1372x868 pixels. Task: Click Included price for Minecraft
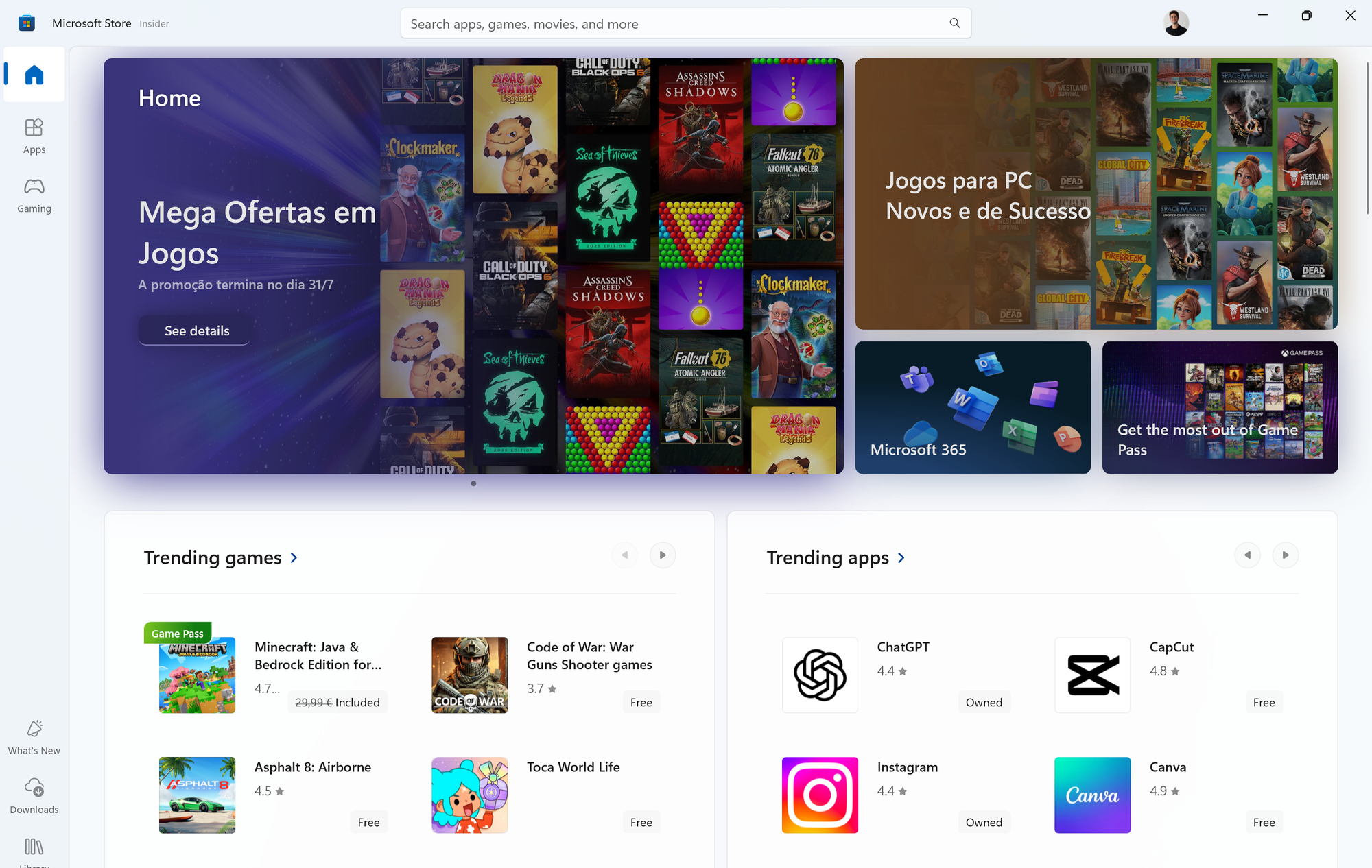coord(338,702)
